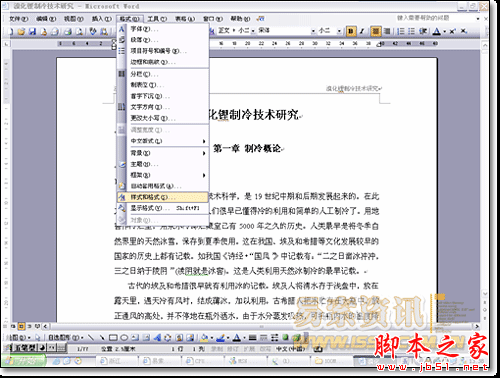Open the 窗口 (Window) menu
The width and height of the screenshot is (500, 378).
(x=213, y=19)
